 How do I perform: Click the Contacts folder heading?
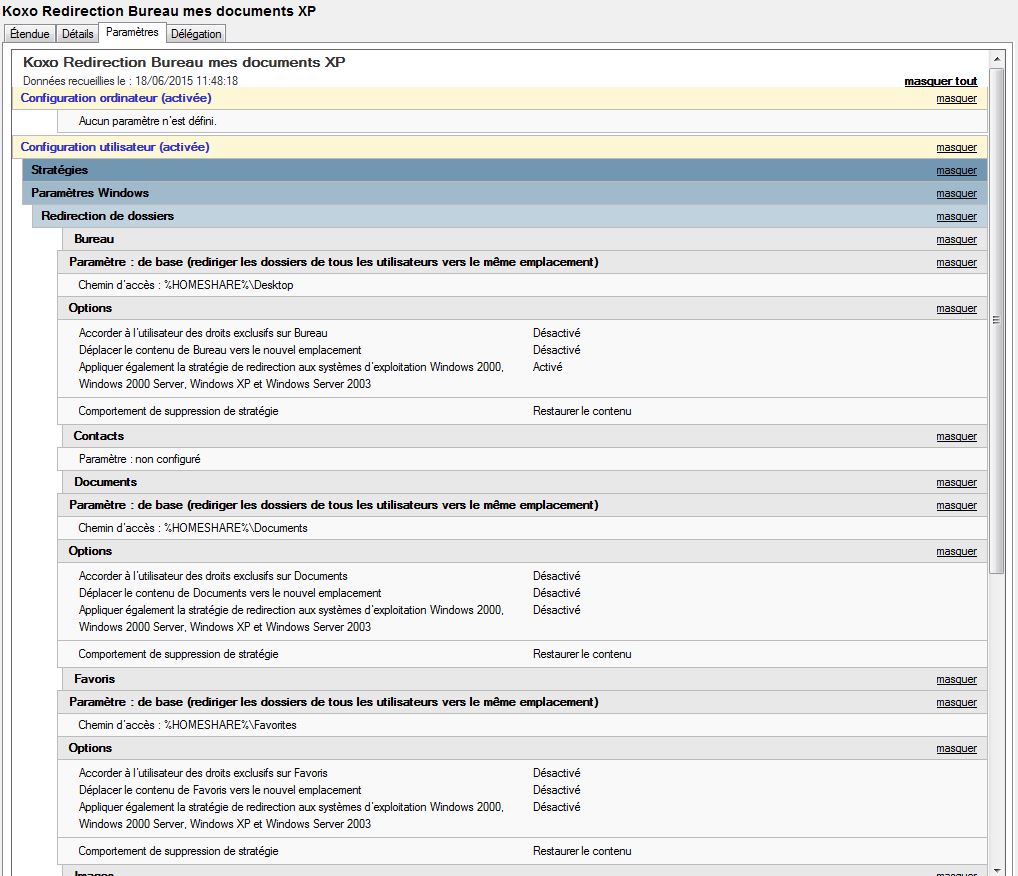coord(99,436)
